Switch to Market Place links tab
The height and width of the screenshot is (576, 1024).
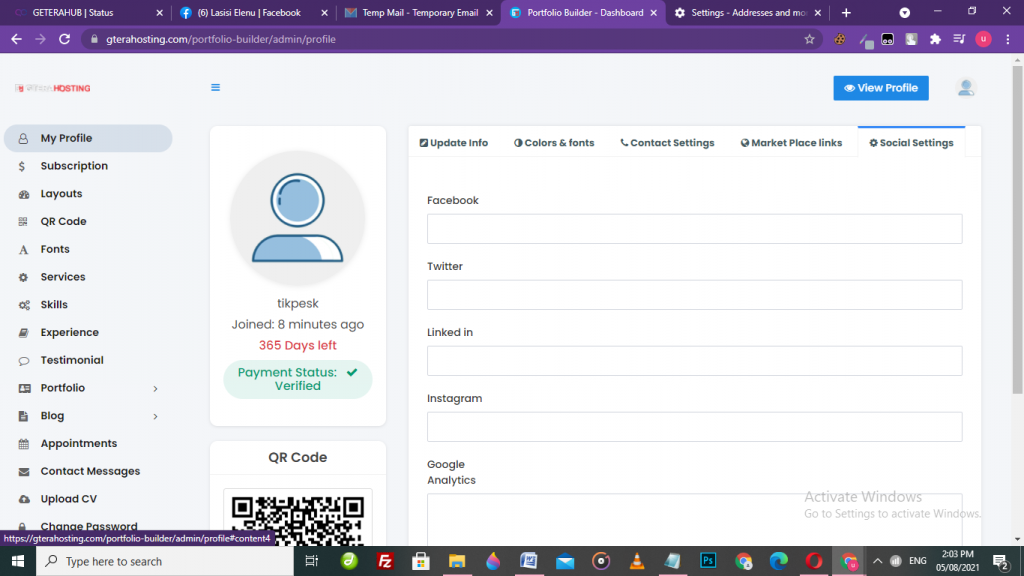[791, 143]
